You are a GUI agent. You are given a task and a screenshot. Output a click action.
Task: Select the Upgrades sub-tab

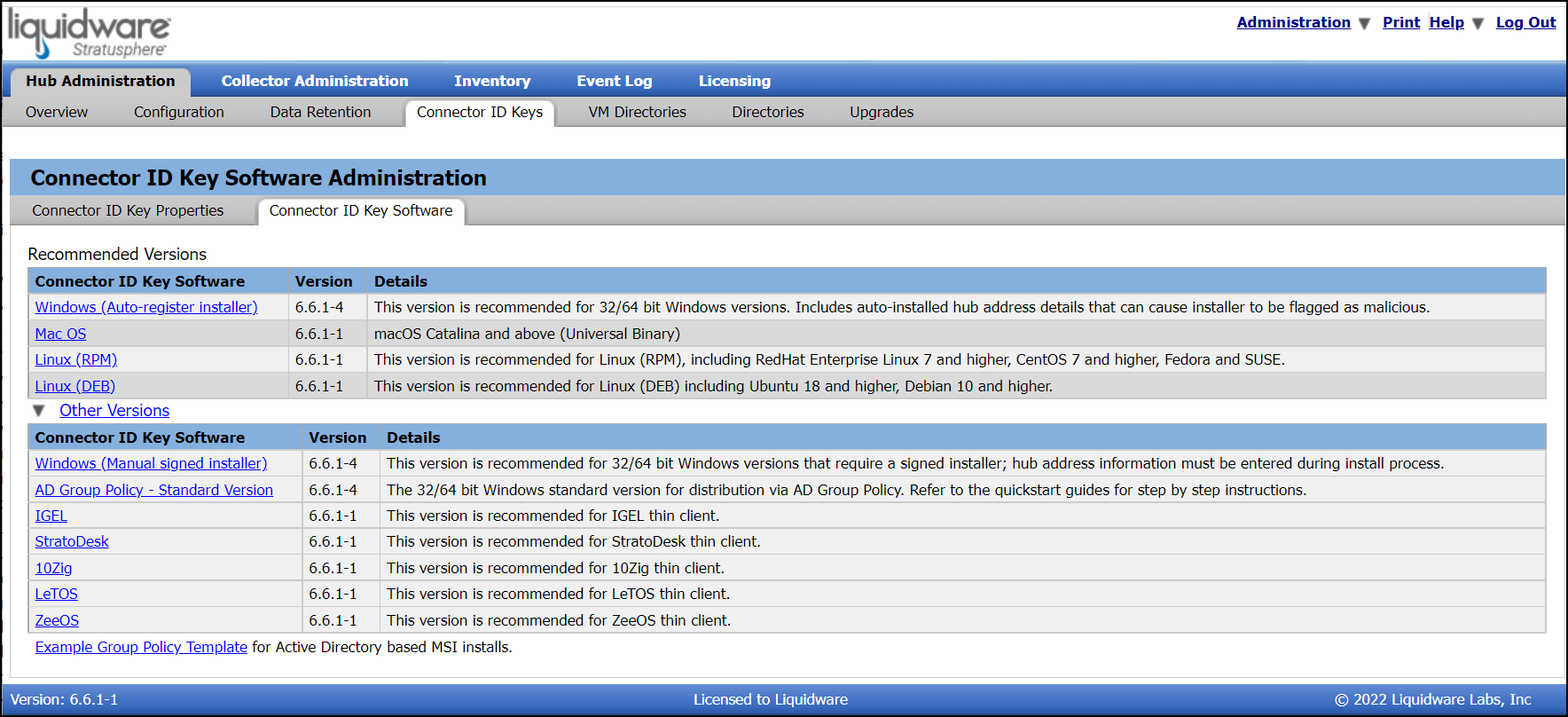(882, 112)
